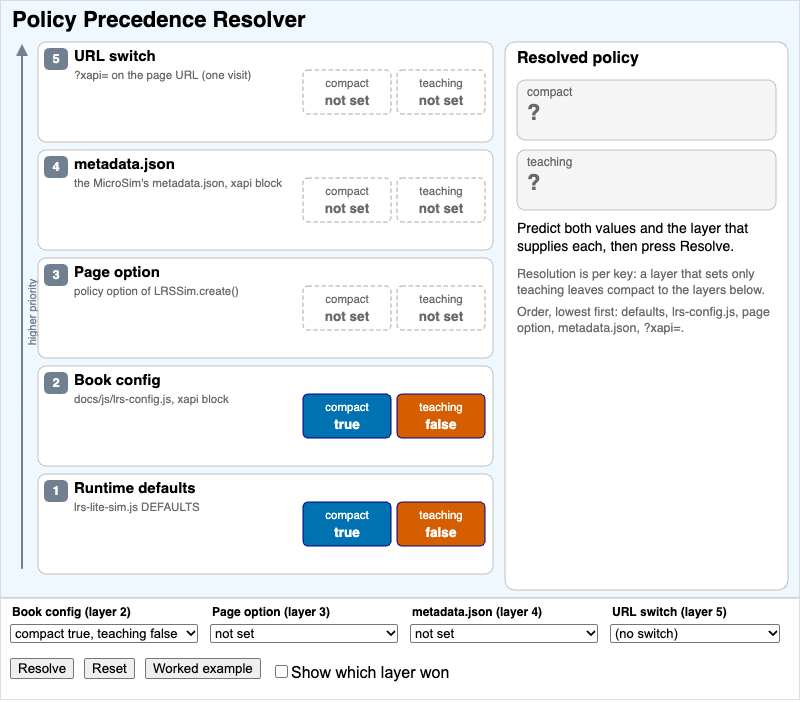Click the Runtime defaults layer title
The width and height of the screenshot is (800, 702).
[x=135, y=488]
